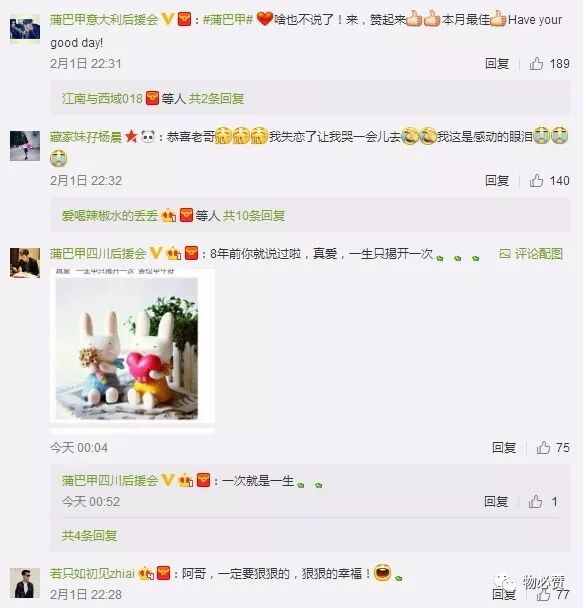Screen dimensions: 583x608
Task: Open the #蒲巴甲# hashtag topic
Action: tap(228, 19)
